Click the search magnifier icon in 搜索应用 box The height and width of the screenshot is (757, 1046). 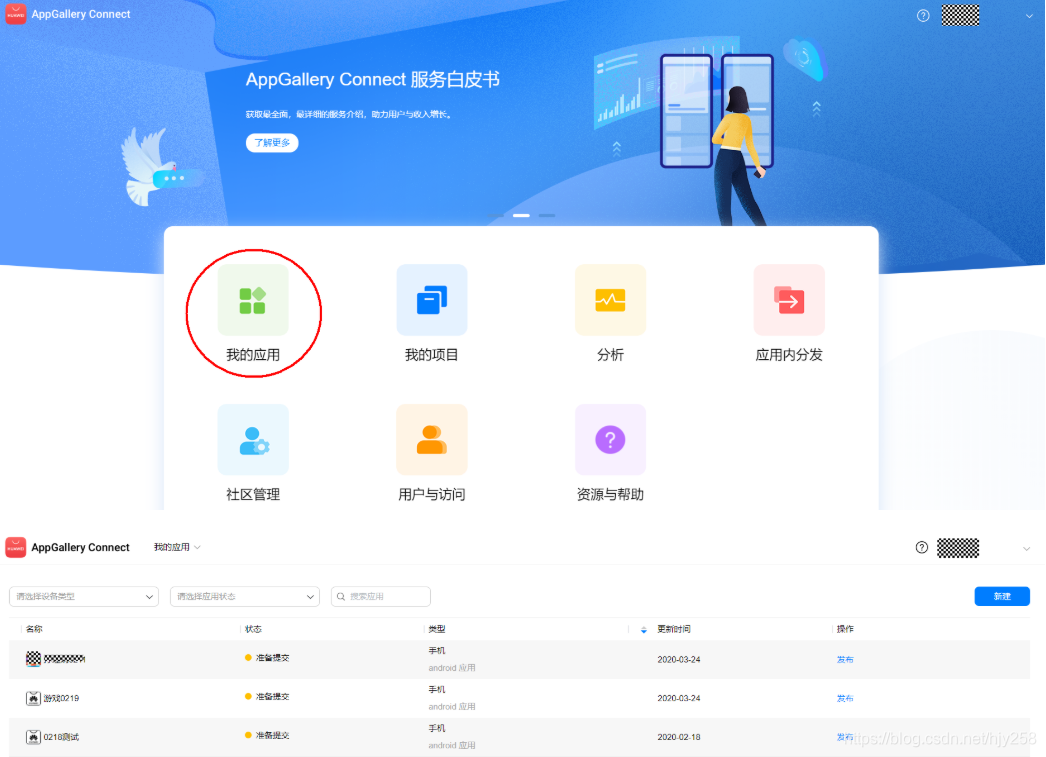pos(341,597)
